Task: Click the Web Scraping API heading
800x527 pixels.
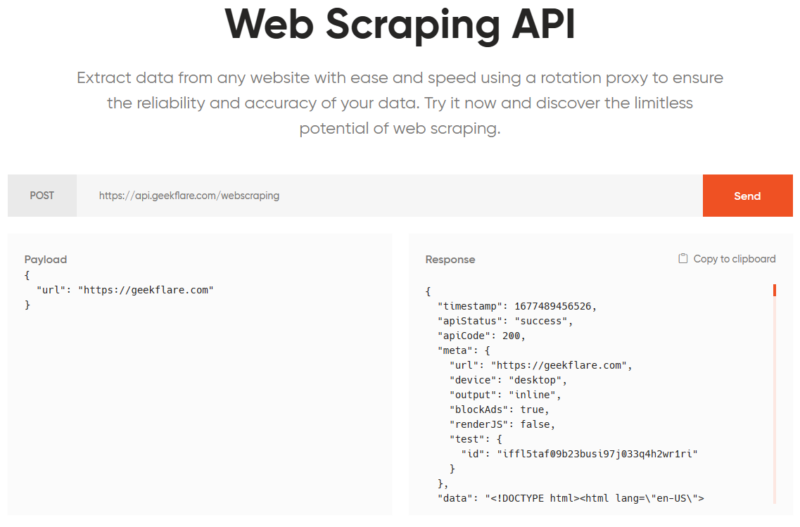Action: [400, 26]
